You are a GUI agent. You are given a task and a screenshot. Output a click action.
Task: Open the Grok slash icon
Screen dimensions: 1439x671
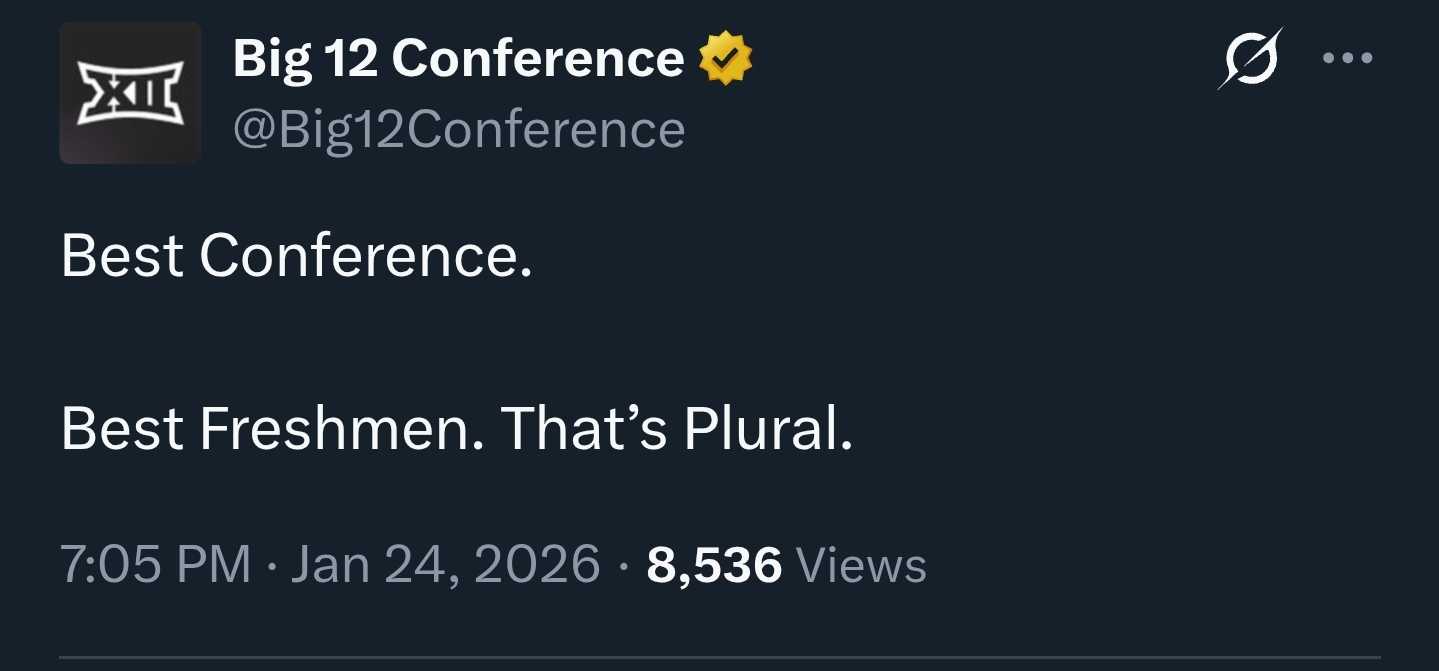point(1250,59)
